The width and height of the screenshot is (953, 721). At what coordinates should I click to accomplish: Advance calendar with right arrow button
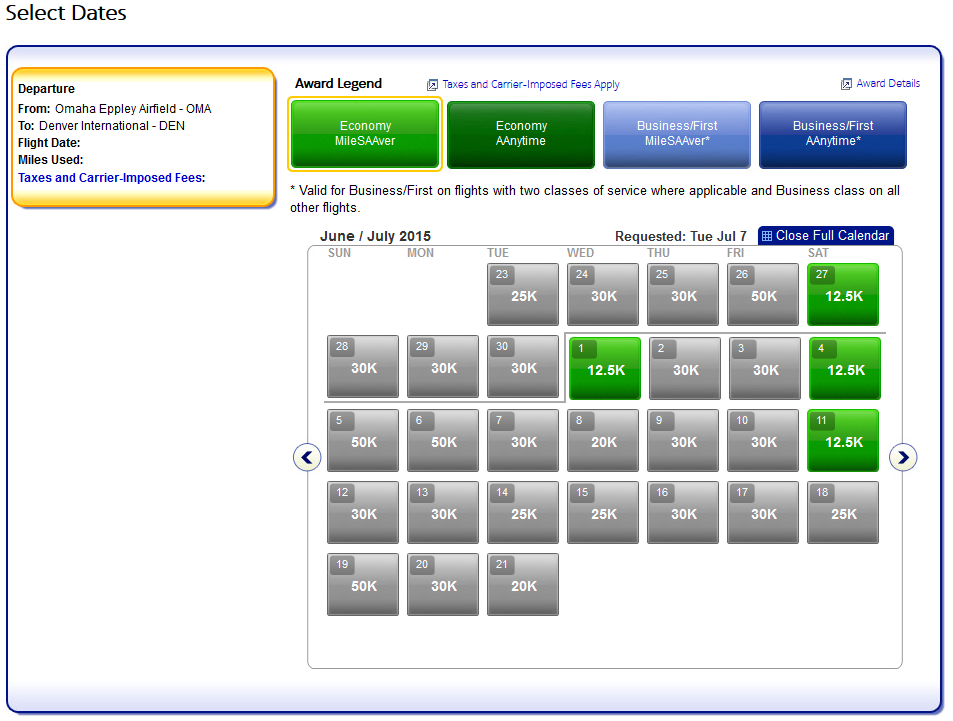pos(903,458)
